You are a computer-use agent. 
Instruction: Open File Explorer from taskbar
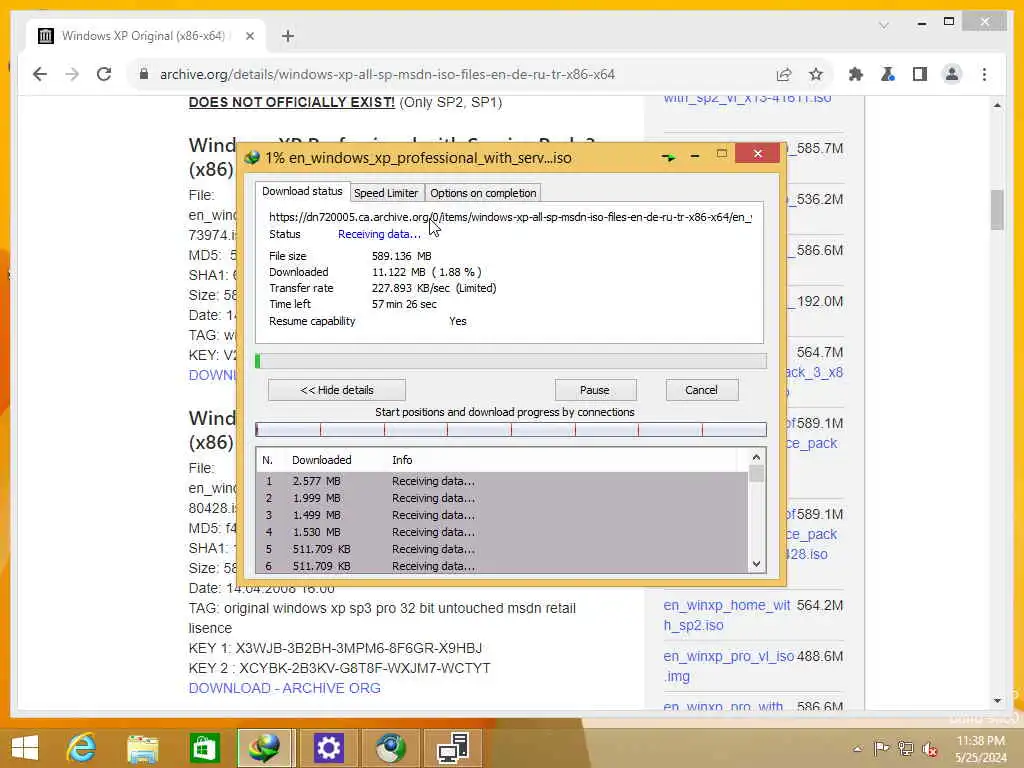click(x=142, y=748)
